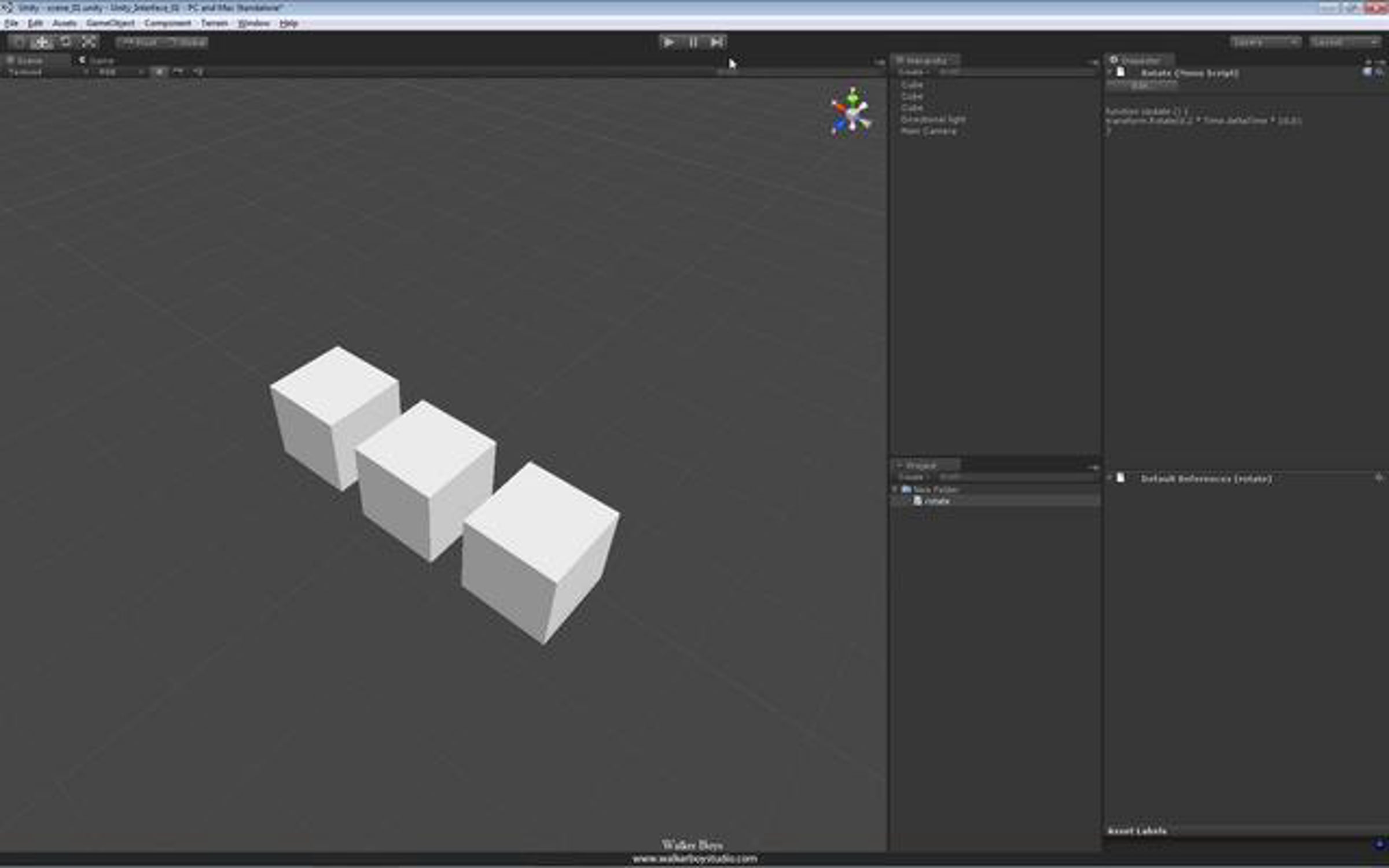
Task: Select Directional light in Hierarchy
Action: pyautogui.click(x=994, y=119)
